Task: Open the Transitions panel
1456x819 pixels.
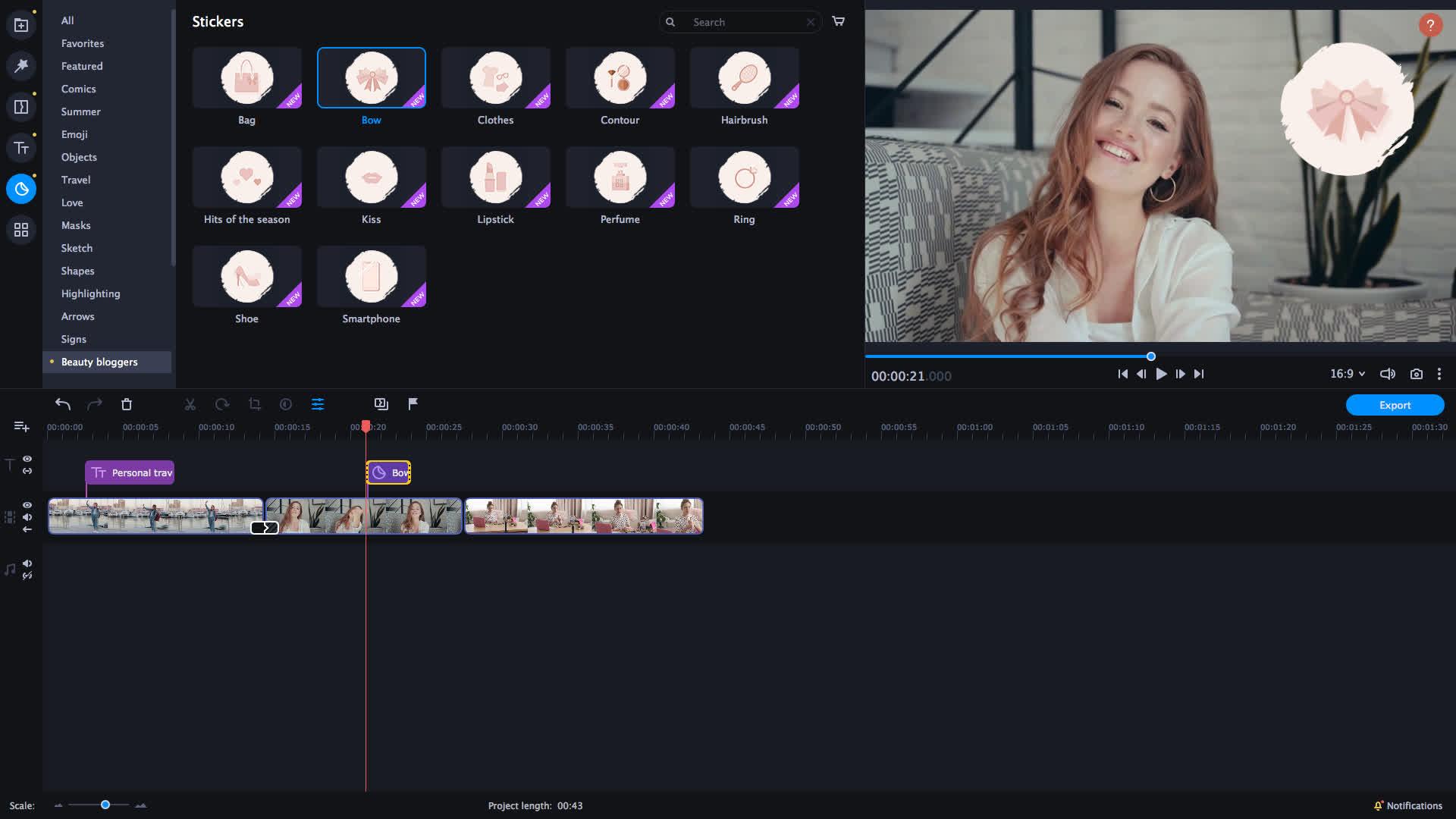Action: pos(20,106)
